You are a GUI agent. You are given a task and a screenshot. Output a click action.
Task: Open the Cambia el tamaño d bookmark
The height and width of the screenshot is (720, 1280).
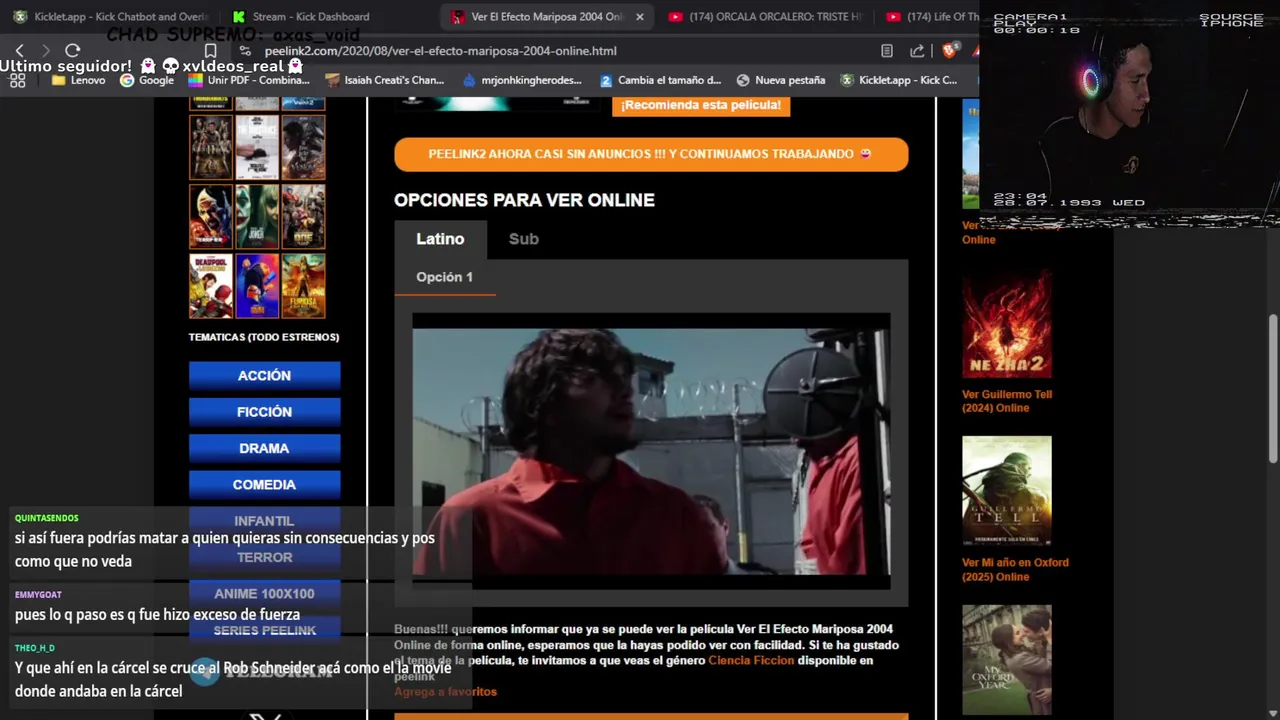(x=660, y=80)
